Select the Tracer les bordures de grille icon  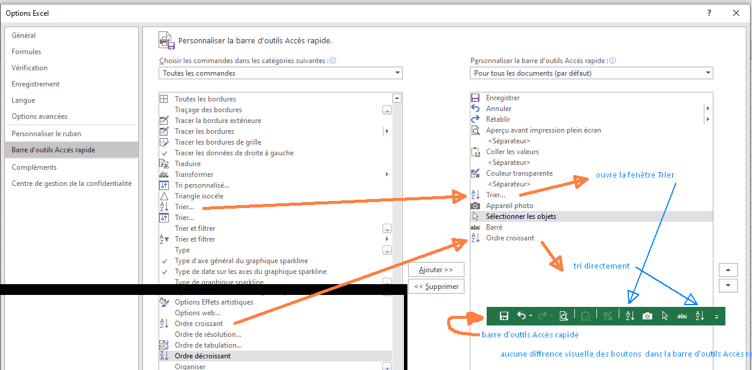click(164, 143)
